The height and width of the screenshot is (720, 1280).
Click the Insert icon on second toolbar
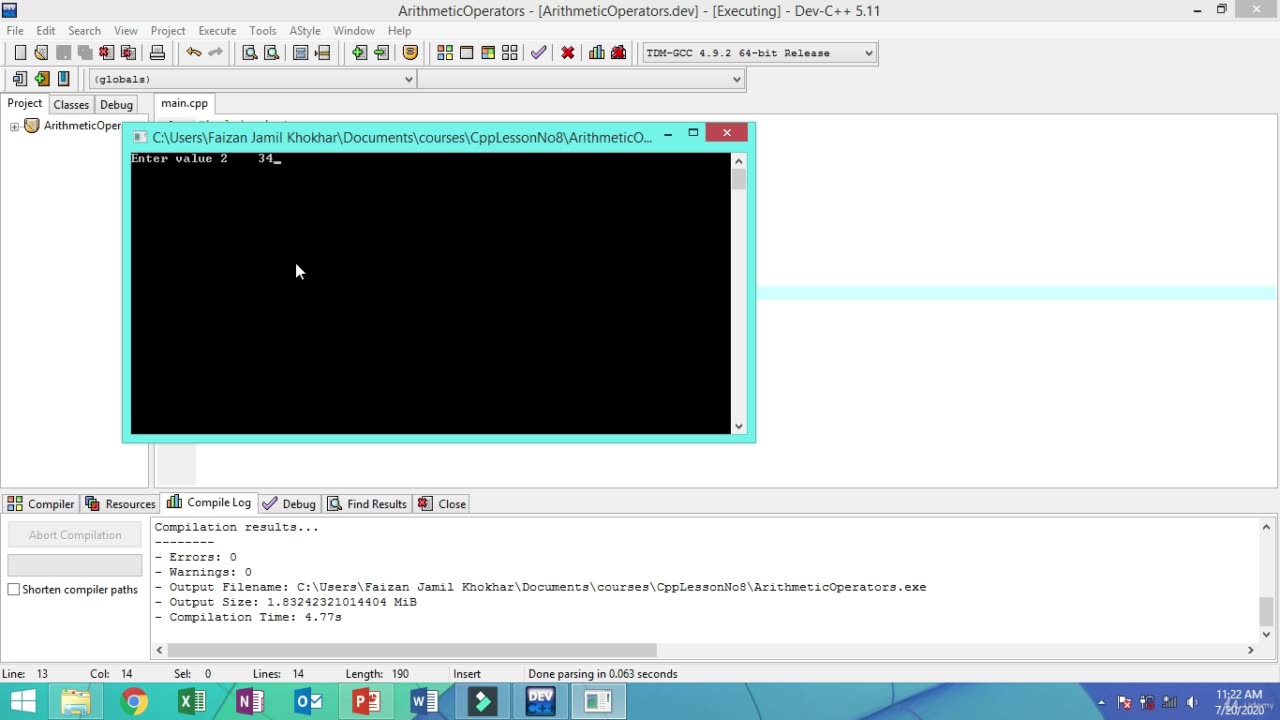click(20, 79)
